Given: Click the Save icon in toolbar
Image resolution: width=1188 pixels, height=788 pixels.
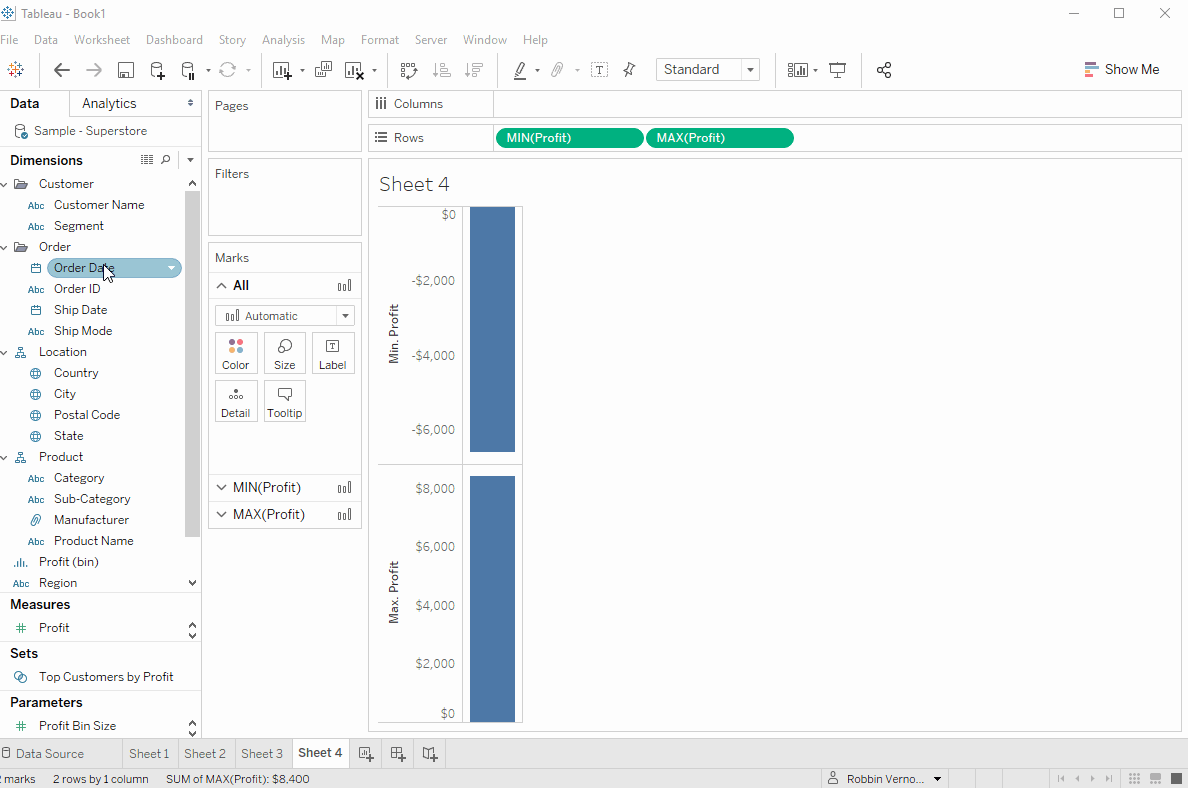Looking at the screenshot, I should pos(126,70).
